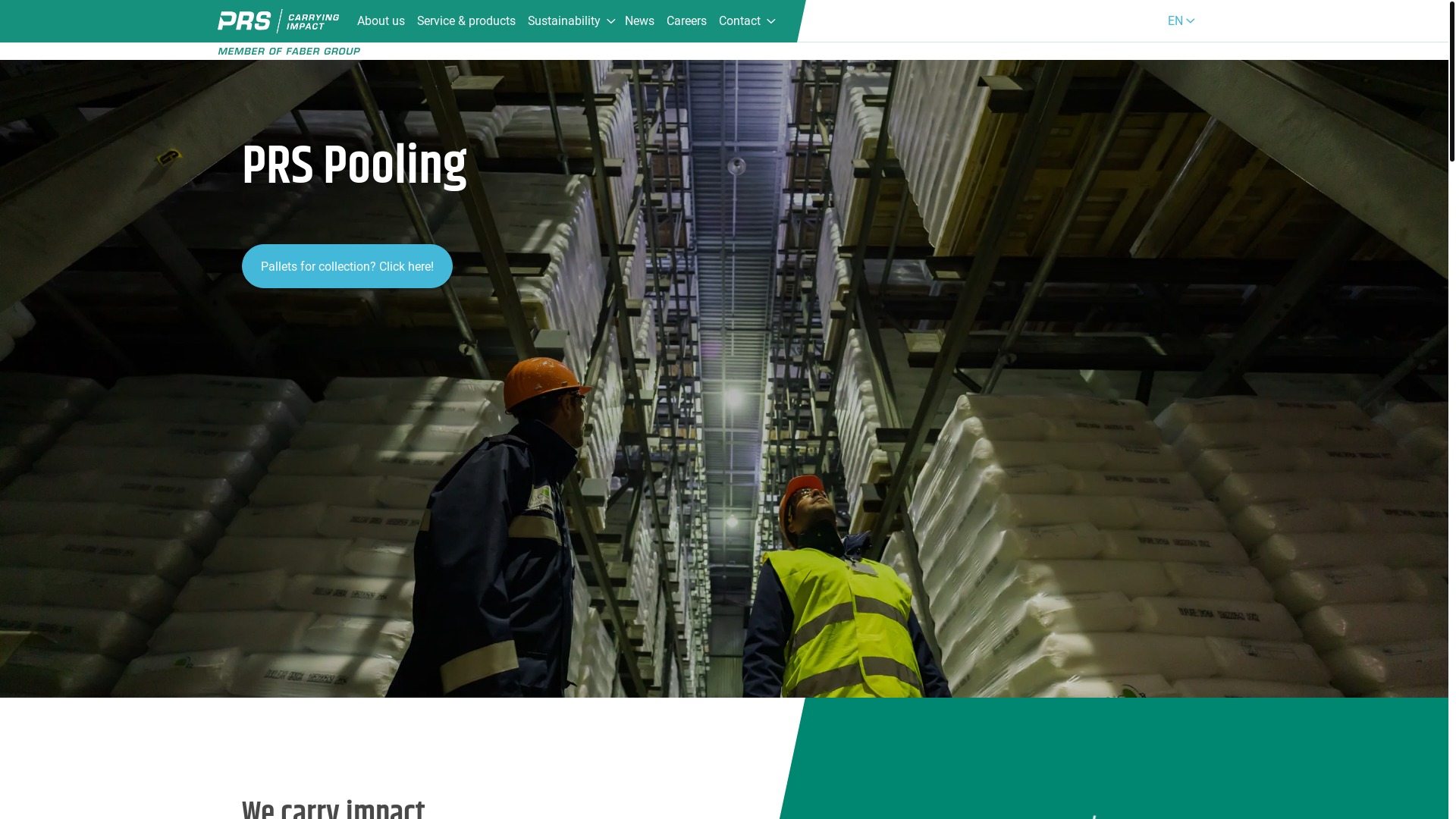1456x819 pixels.
Task: Open Service & products menu item
Action: [466, 21]
